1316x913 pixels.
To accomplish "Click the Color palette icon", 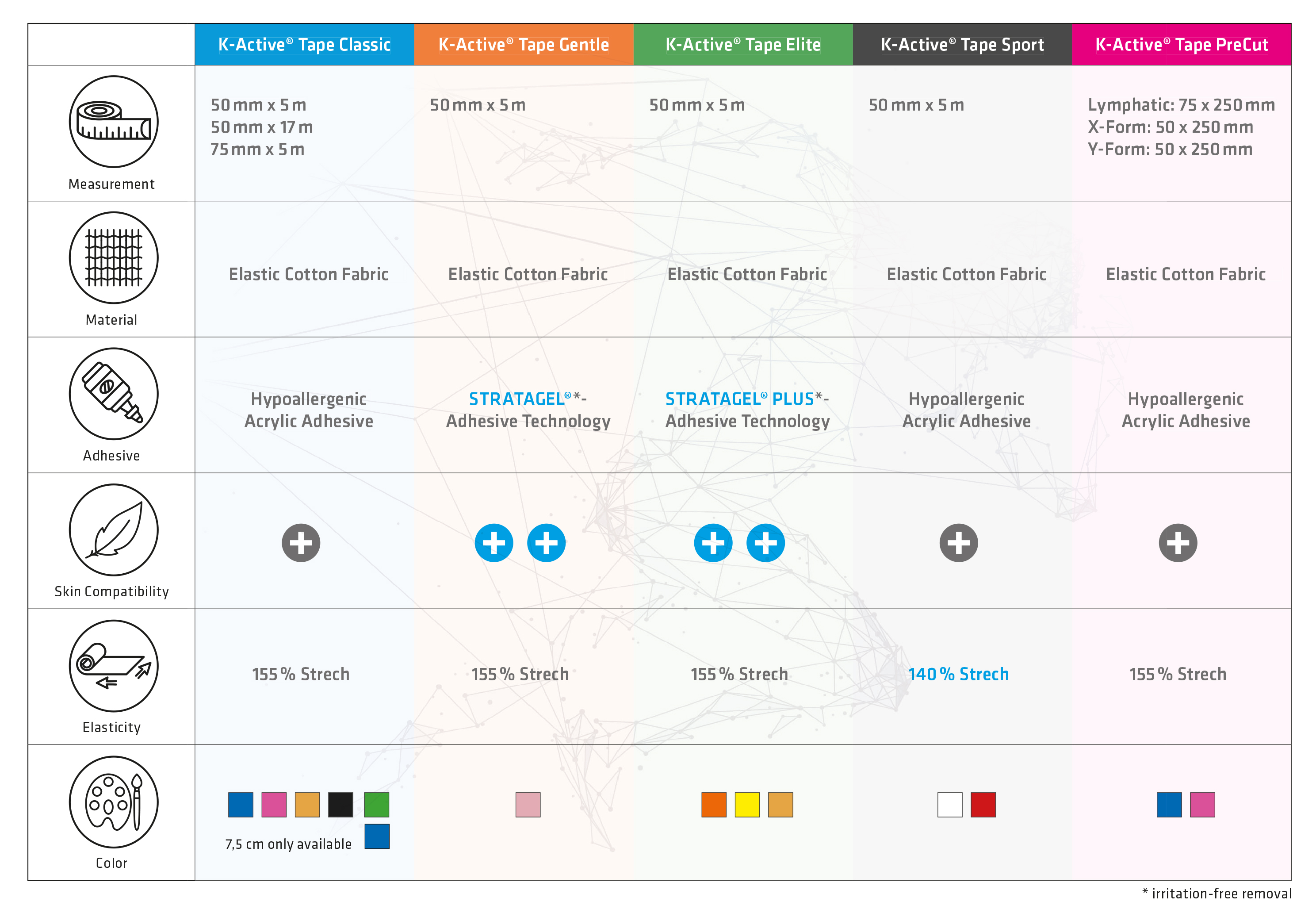I will click(x=113, y=802).
